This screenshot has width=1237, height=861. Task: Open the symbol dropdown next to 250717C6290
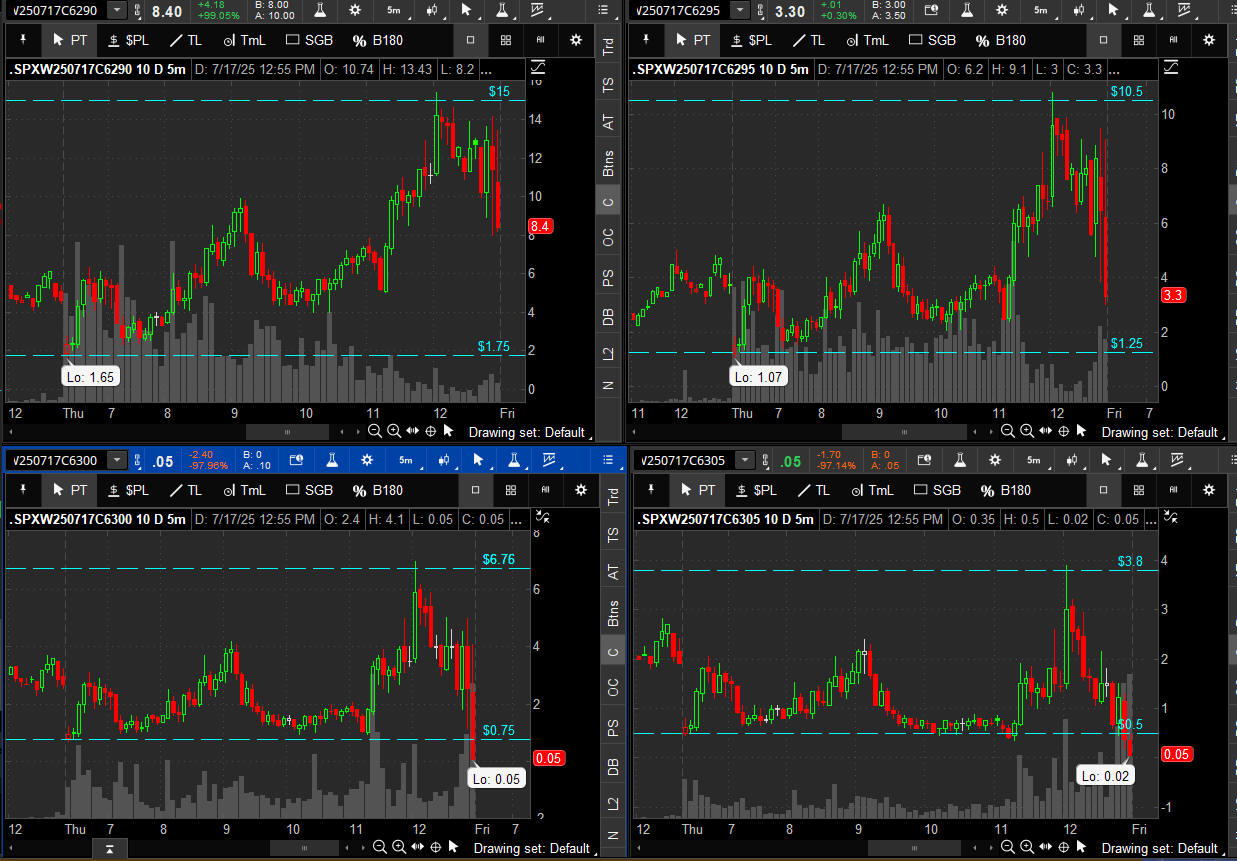coord(117,10)
